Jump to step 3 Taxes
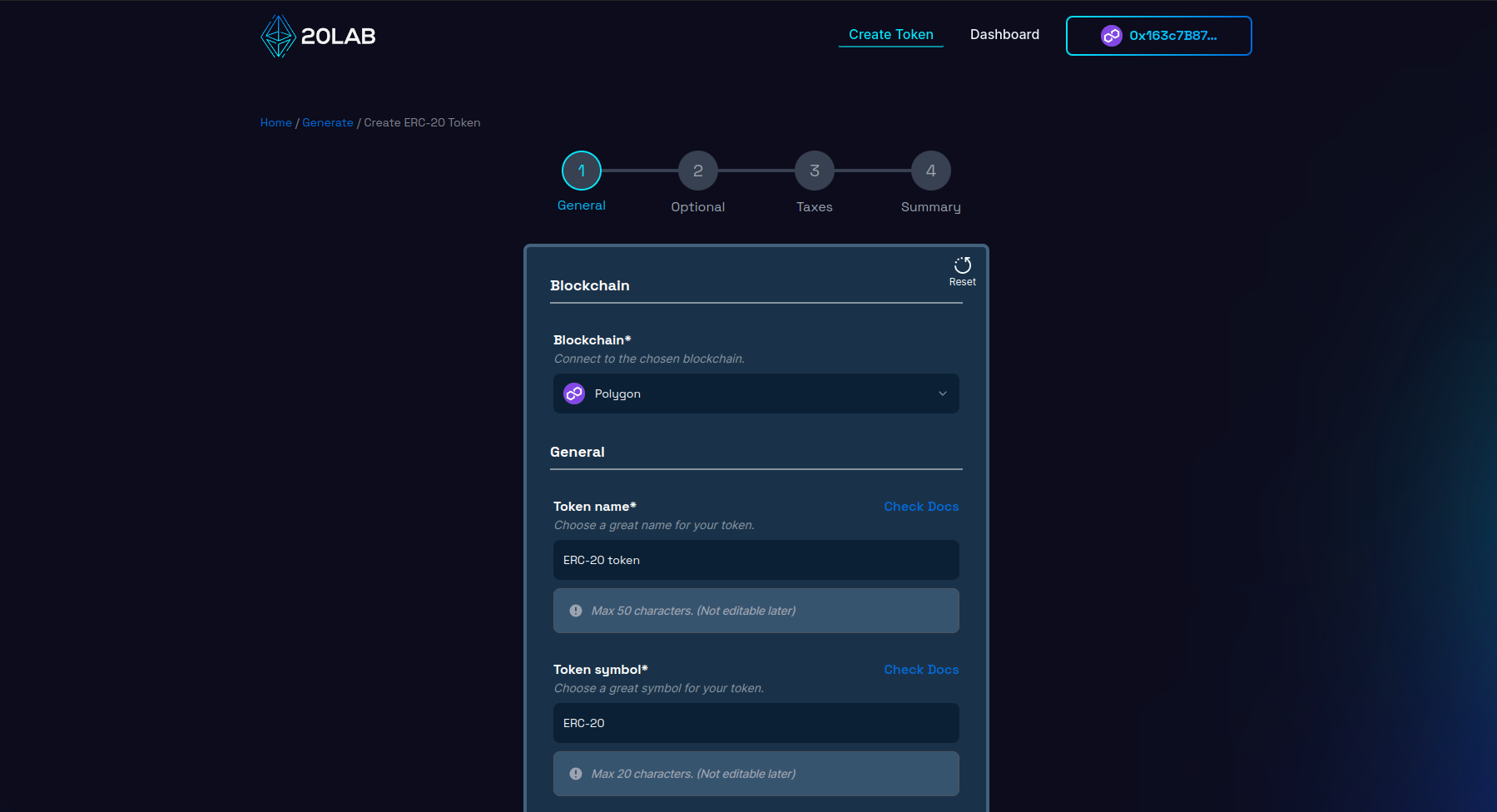This screenshot has width=1497, height=812. [815, 171]
